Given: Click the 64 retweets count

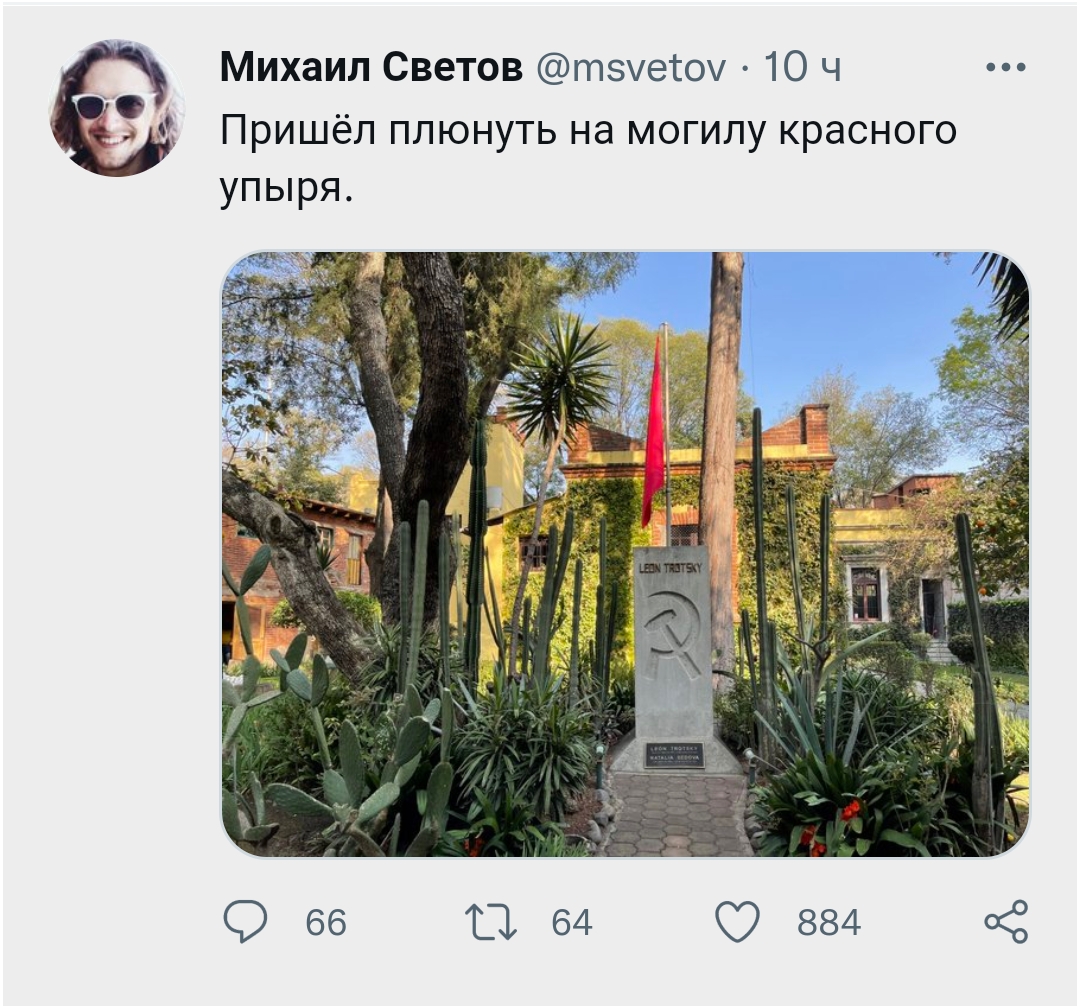Looking at the screenshot, I should pos(572,923).
